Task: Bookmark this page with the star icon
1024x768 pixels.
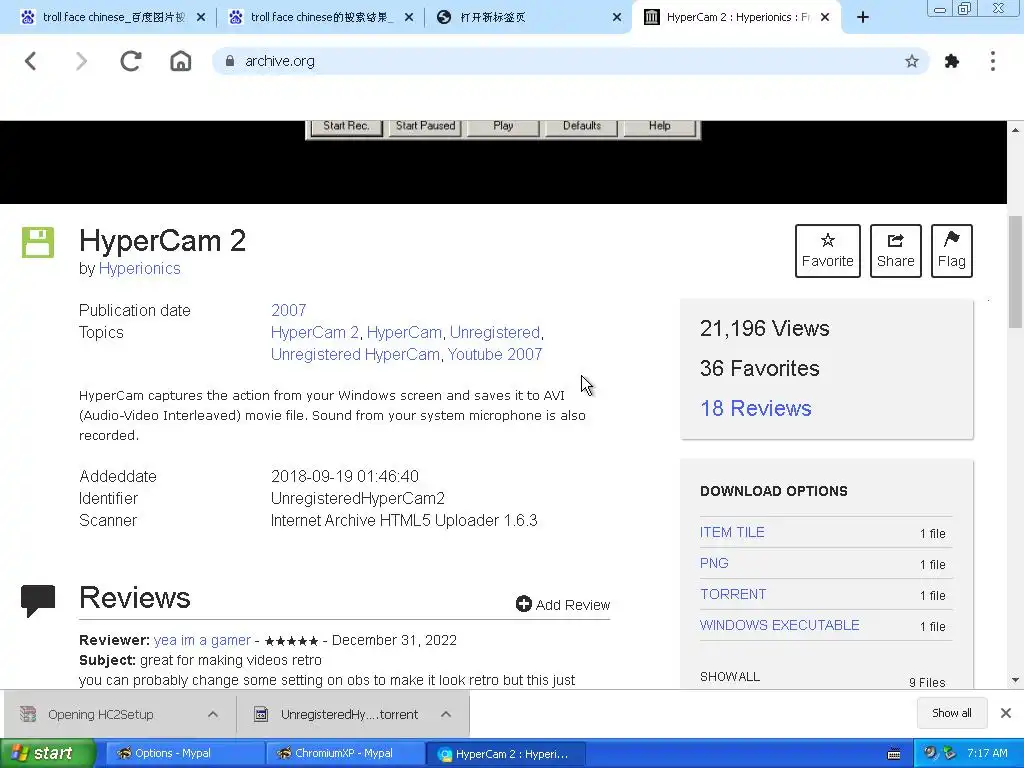Action: coord(912,61)
